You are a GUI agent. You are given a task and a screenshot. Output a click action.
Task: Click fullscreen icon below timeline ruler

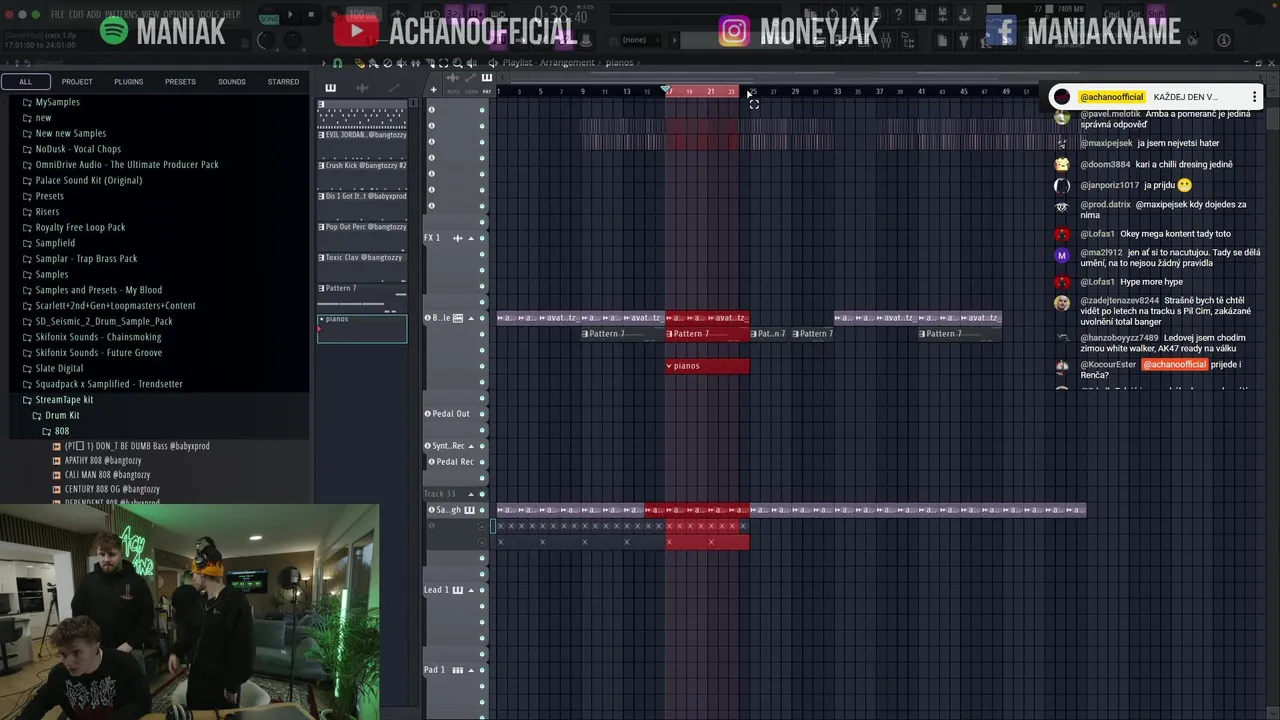point(754,105)
